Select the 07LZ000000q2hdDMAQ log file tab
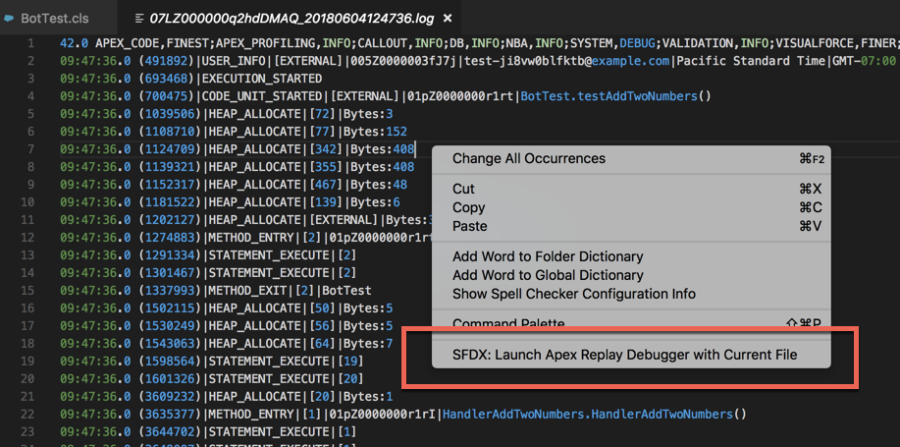The height and width of the screenshot is (447, 900). (293, 18)
